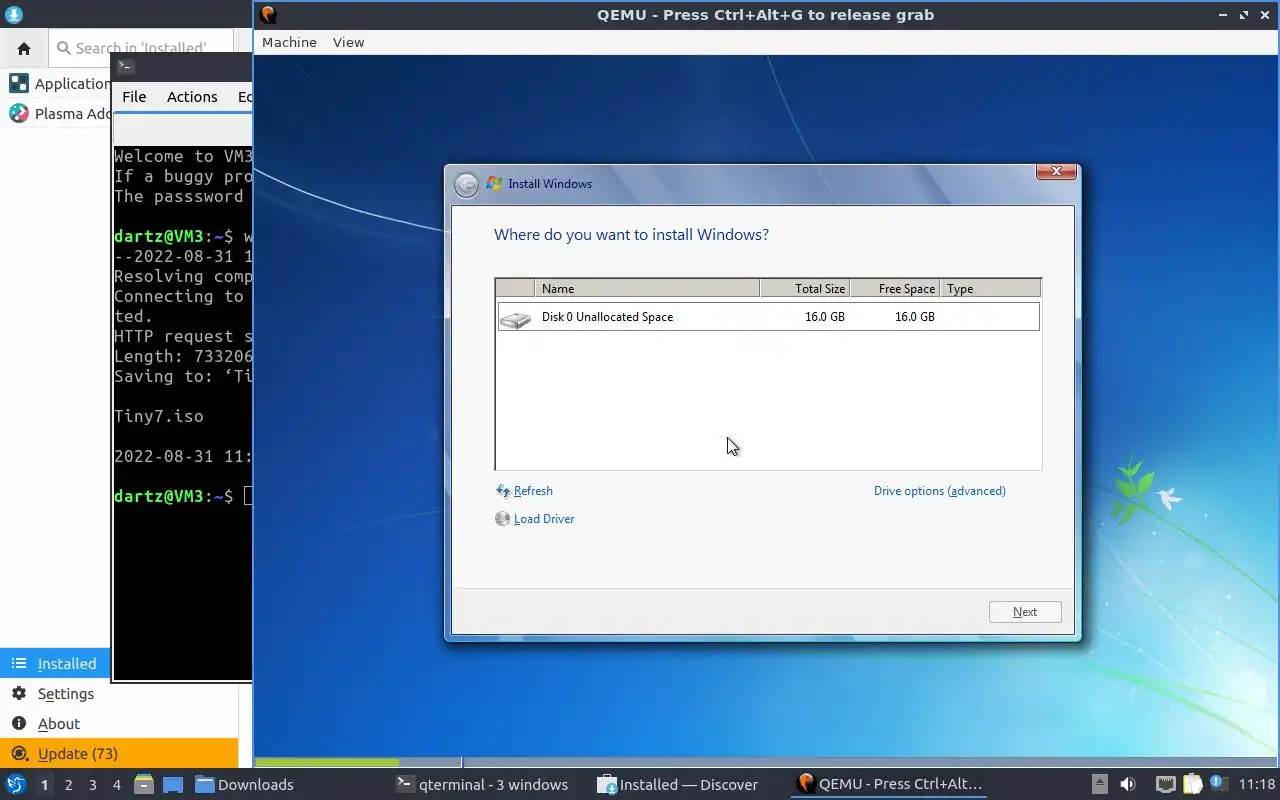Open the View menu in QEMU

348,42
